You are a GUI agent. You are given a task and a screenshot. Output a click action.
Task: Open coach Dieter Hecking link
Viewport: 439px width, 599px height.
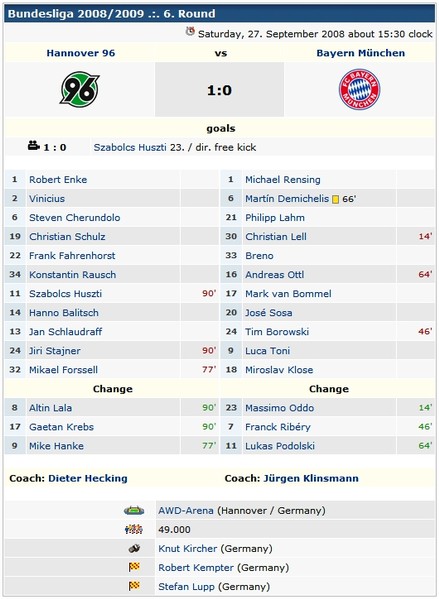(x=88, y=478)
